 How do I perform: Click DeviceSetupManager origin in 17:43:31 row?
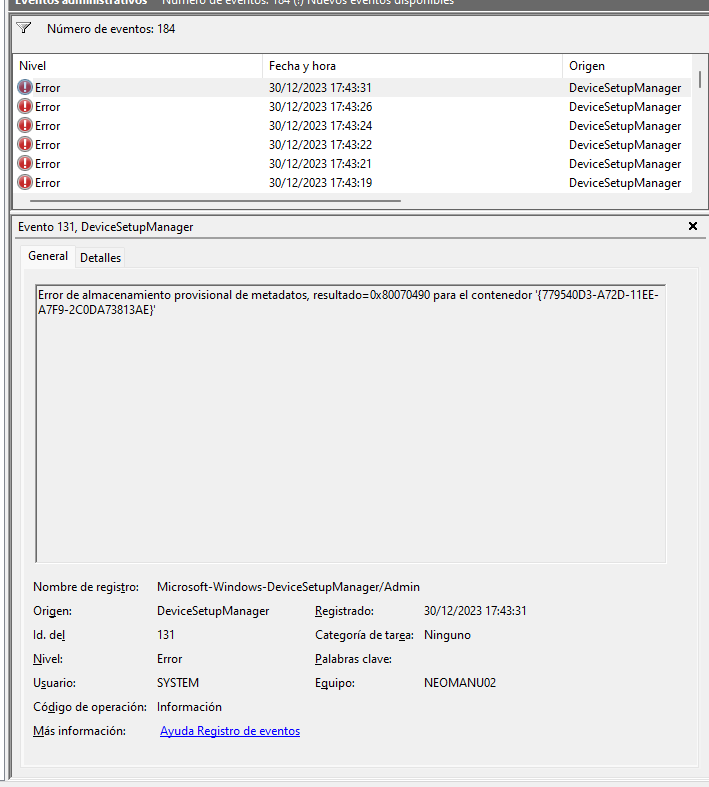coord(625,88)
